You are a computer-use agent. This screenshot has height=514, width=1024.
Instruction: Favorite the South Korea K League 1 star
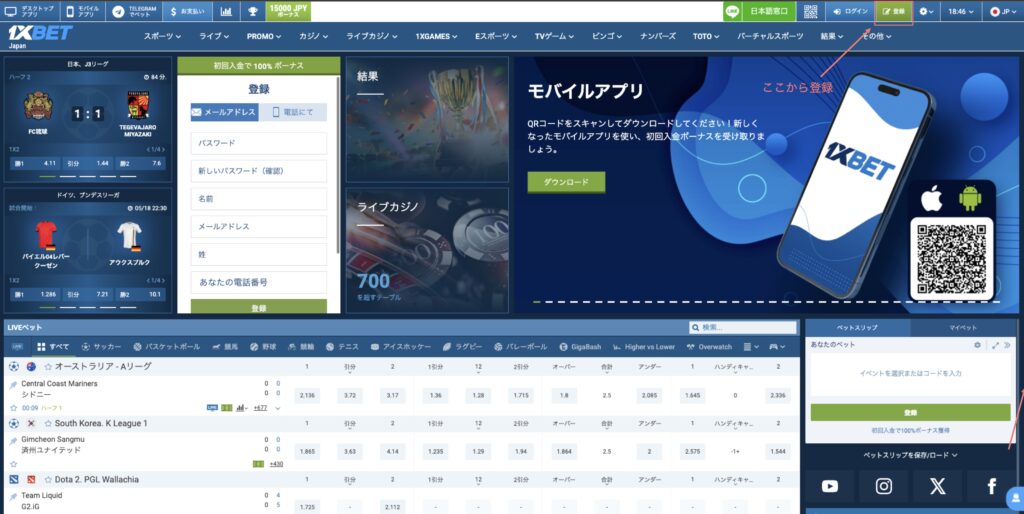point(48,423)
